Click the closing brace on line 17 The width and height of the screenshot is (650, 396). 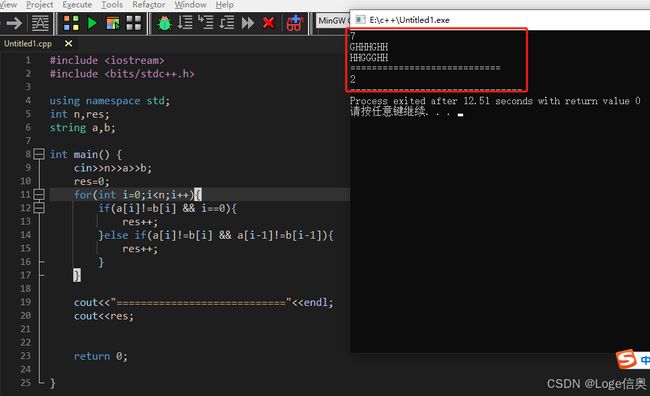[x=77, y=275]
